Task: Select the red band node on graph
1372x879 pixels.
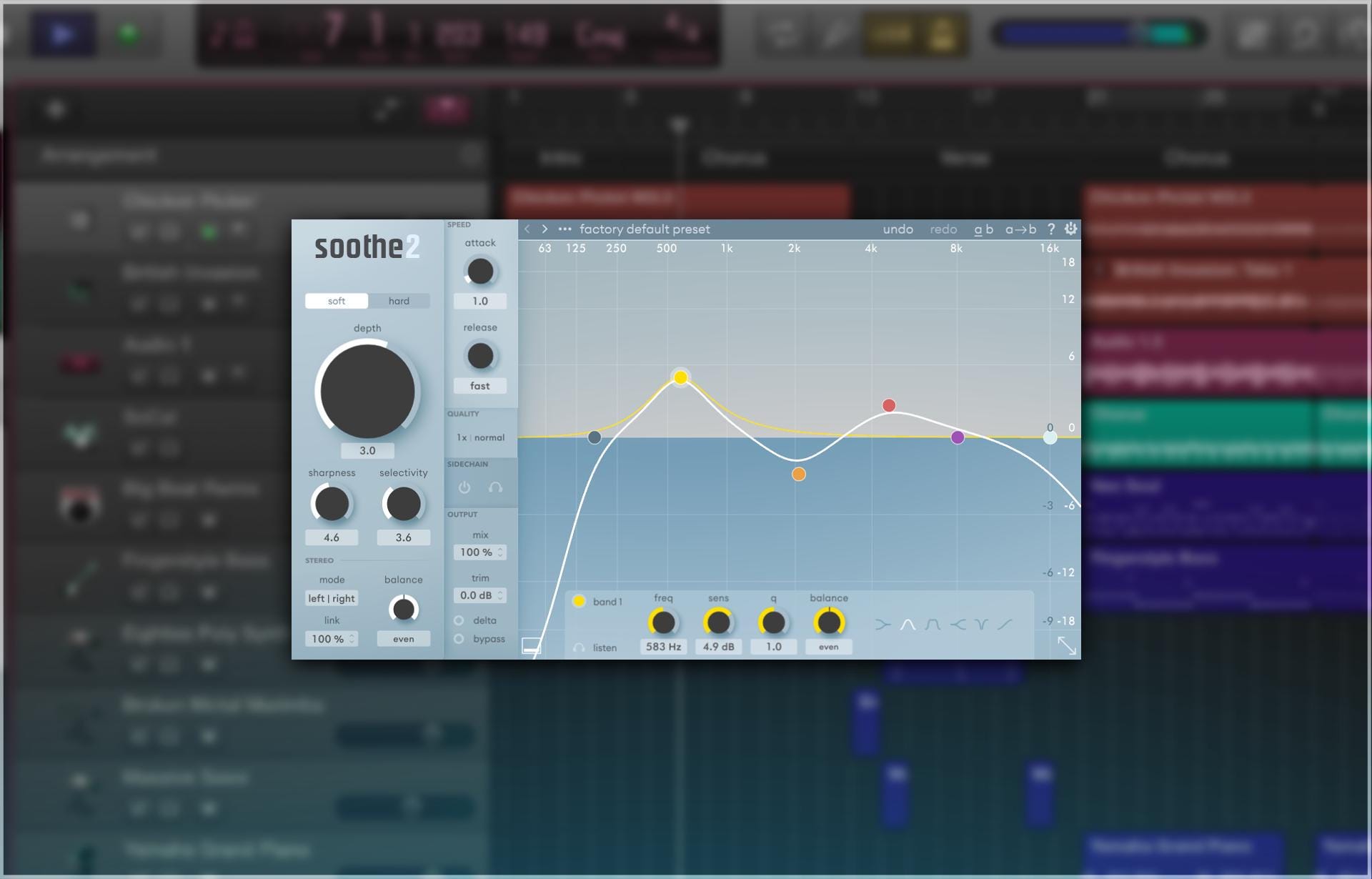Action: click(889, 406)
